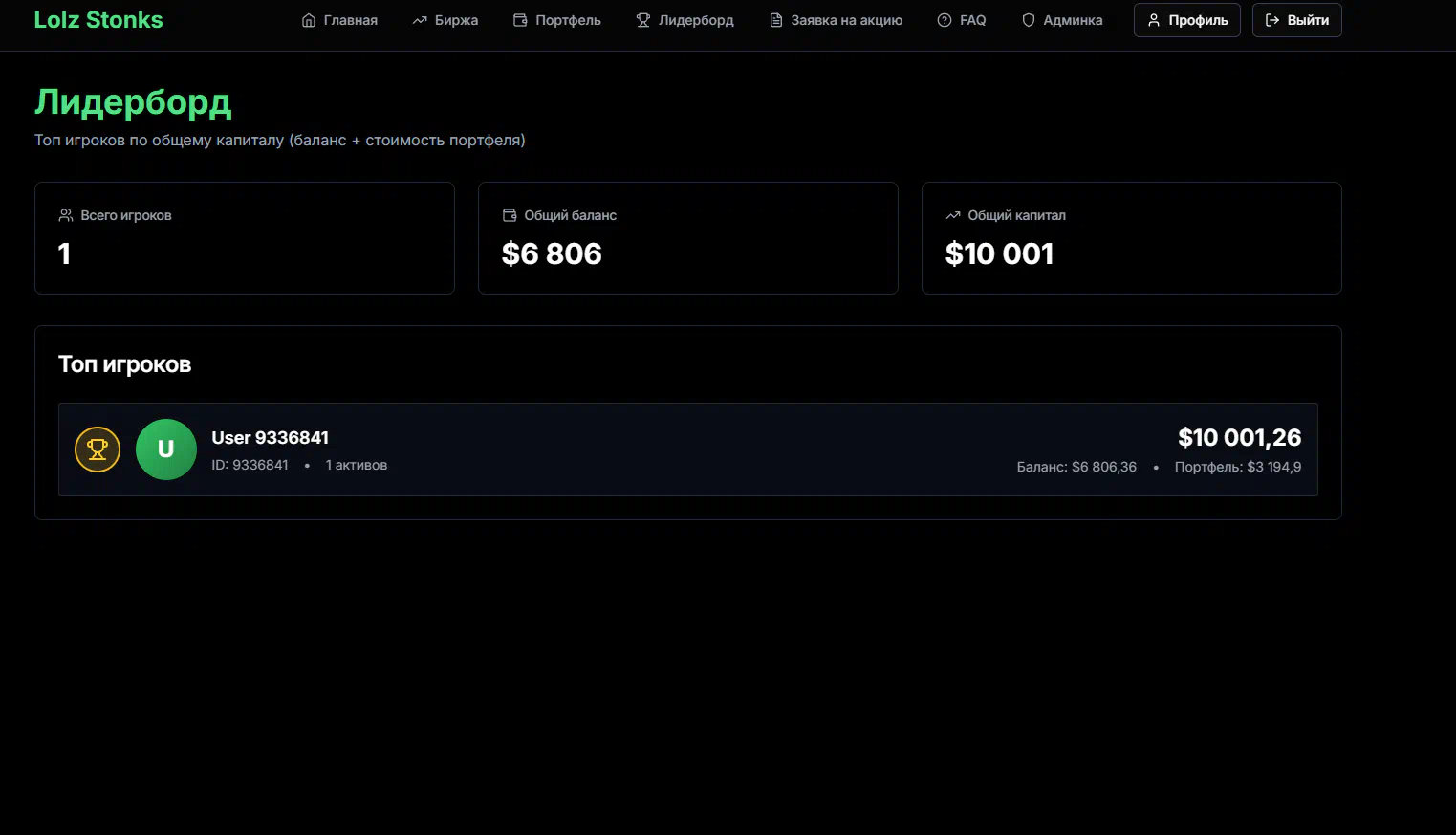
Task: Open the Портфель navigation link
Action: click(x=568, y=20)
